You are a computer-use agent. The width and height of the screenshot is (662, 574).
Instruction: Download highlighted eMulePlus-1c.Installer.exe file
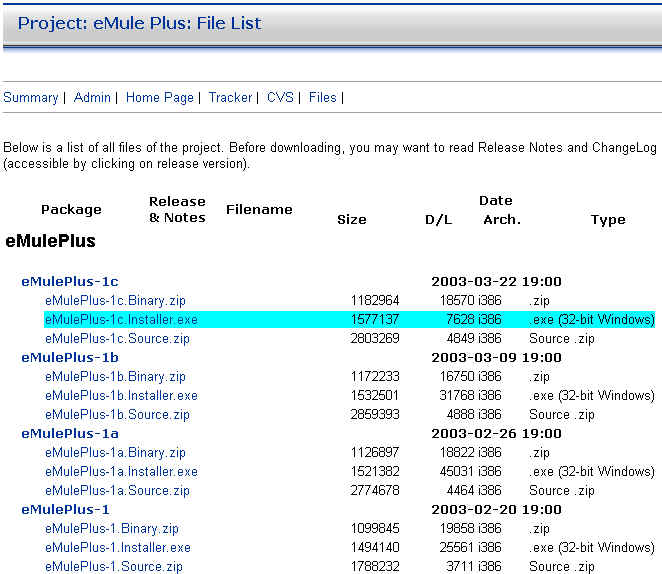(121, 320)
